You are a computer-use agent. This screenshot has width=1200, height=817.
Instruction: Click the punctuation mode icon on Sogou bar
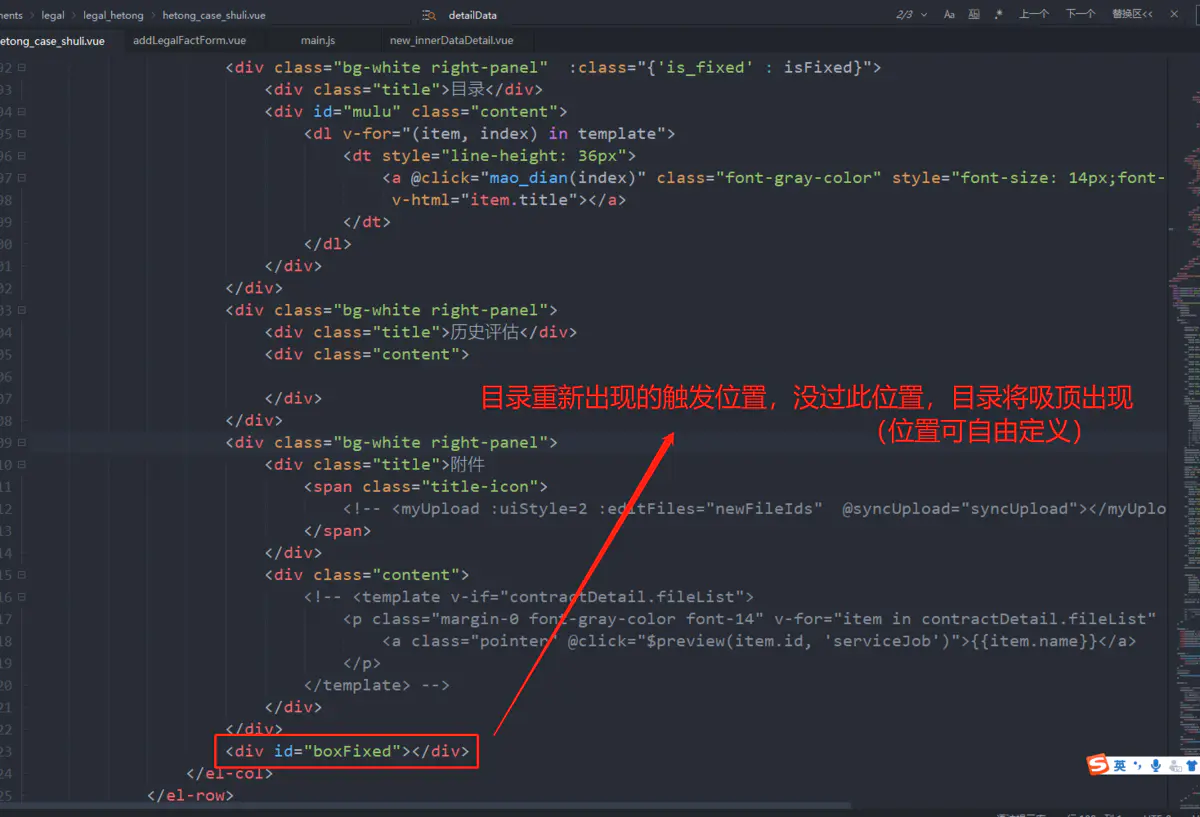pos(1138,765)
